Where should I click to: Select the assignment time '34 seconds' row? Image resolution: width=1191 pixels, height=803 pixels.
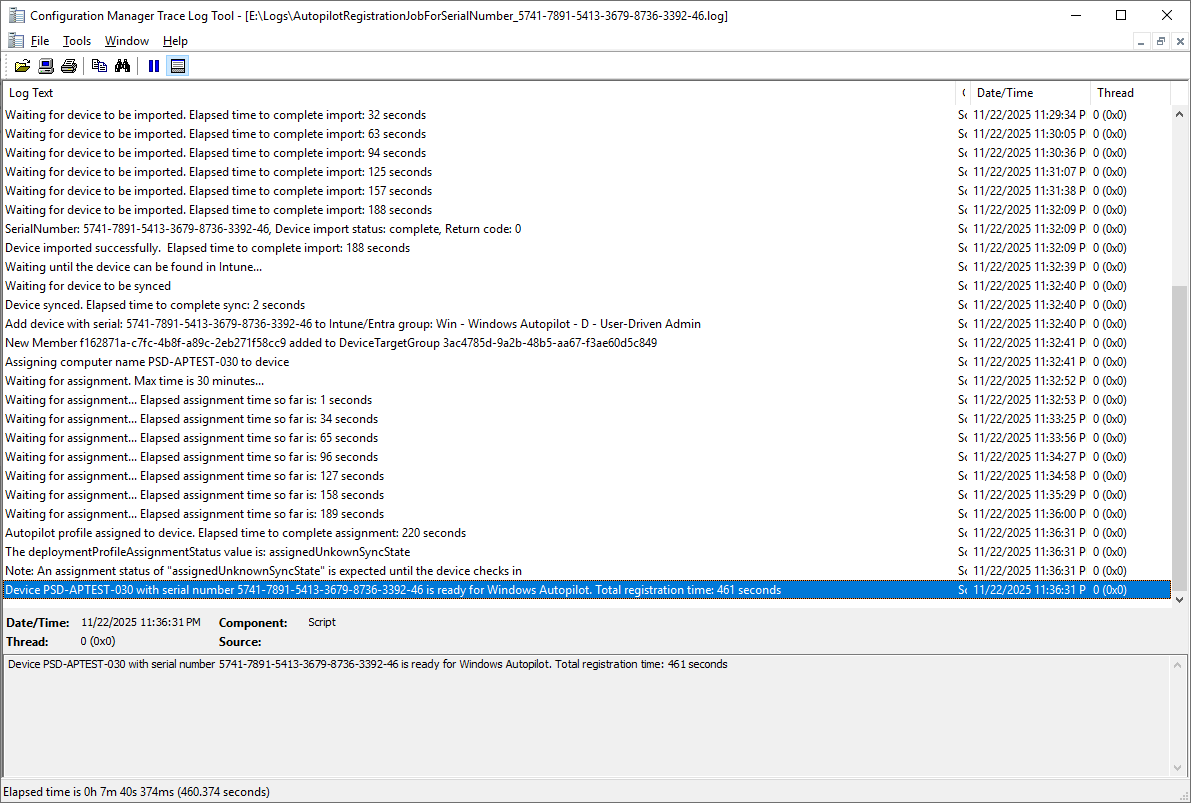(586, 419)
